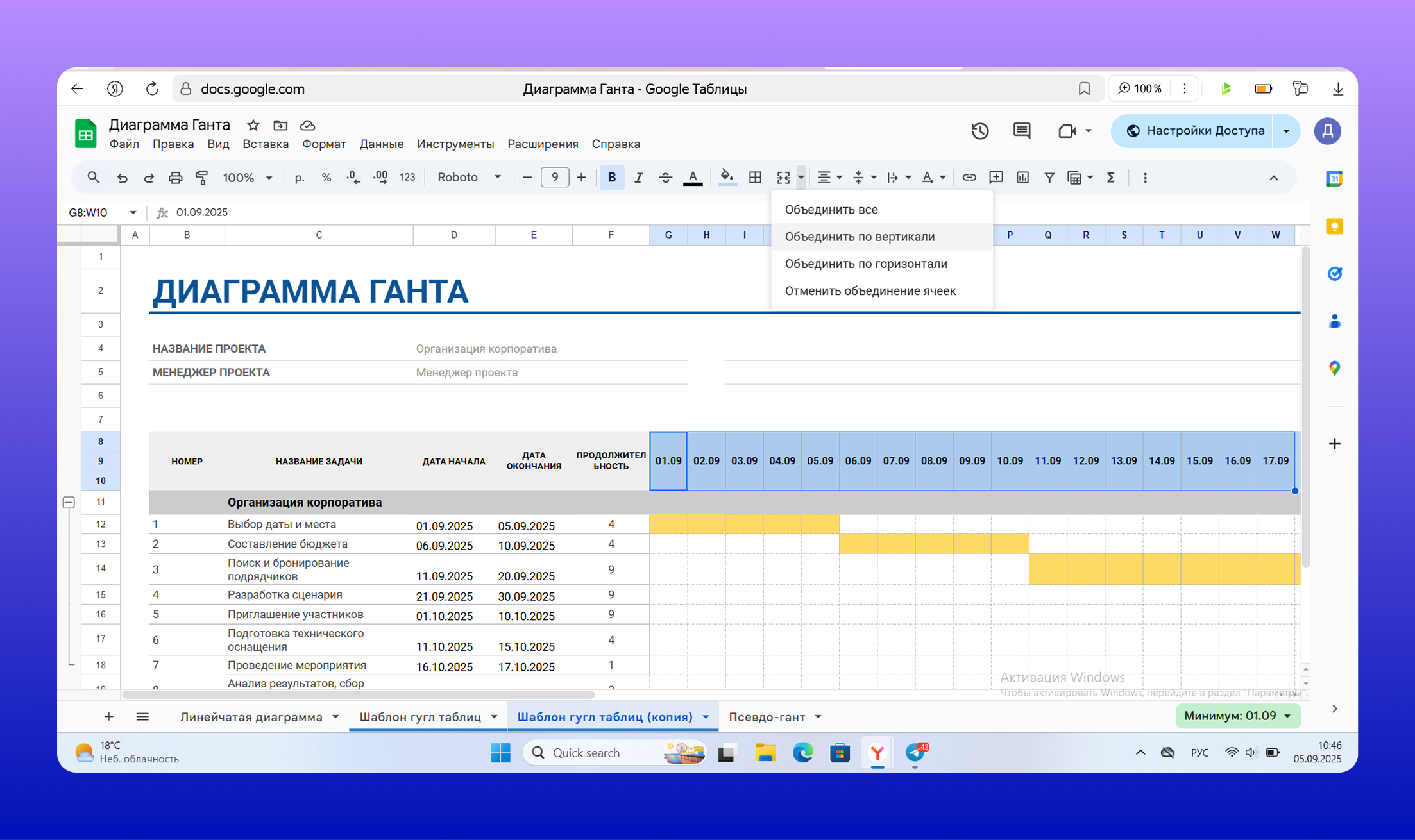Open version history clock icon
Image resolution: width=1415 pixels, height=840 pixels.
[979, 131]
